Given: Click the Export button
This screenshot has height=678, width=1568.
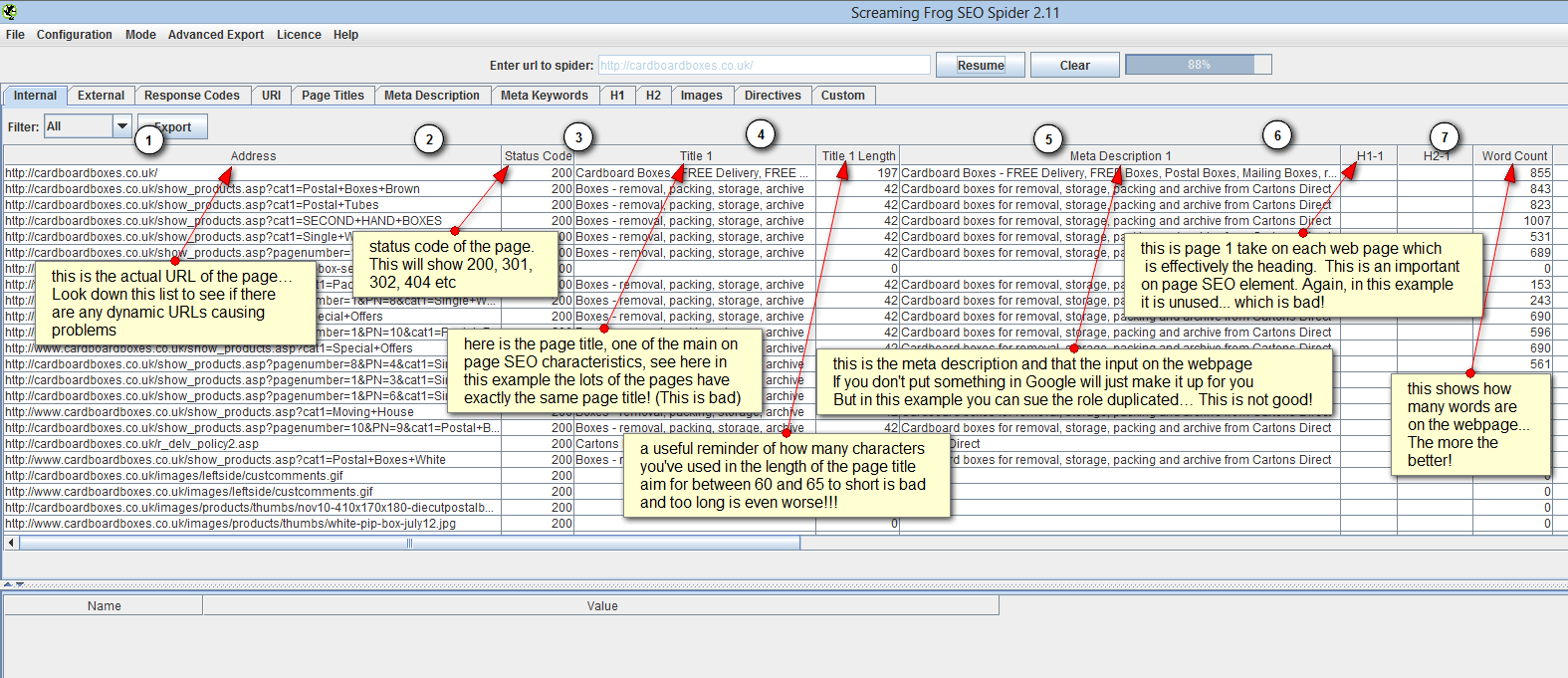Looking at the screenshot, I should point(172,126).
